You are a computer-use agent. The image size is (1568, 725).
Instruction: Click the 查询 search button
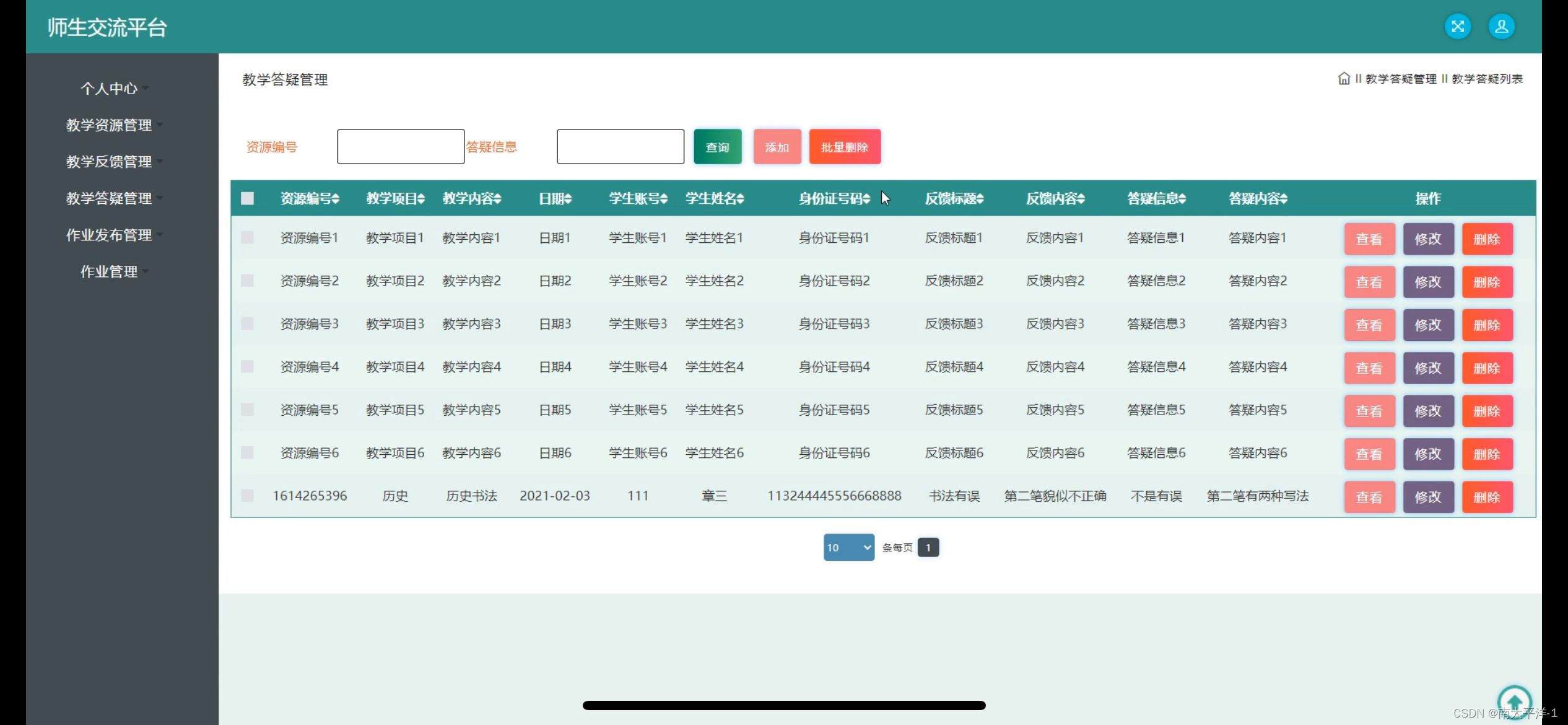(x=717, y=147)
